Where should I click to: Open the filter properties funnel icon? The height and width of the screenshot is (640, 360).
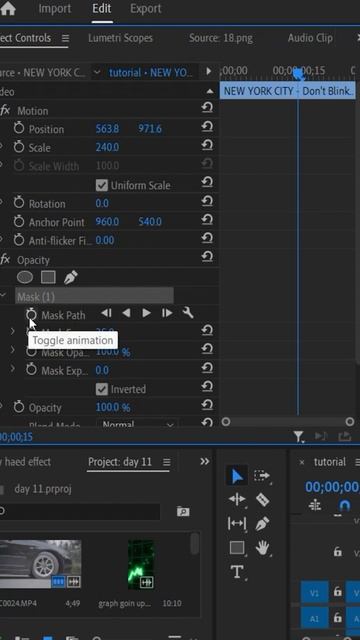299,437
